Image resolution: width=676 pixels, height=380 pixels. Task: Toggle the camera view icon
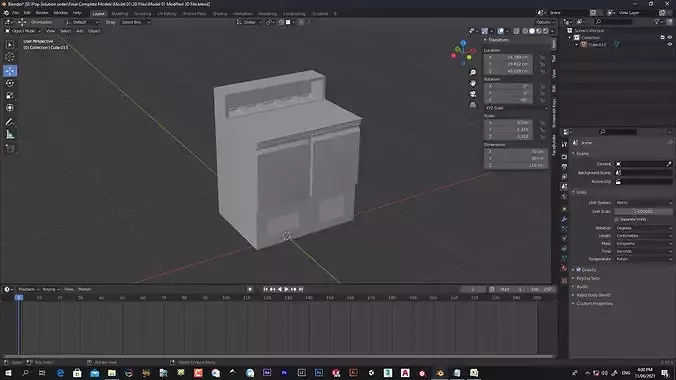473,94
